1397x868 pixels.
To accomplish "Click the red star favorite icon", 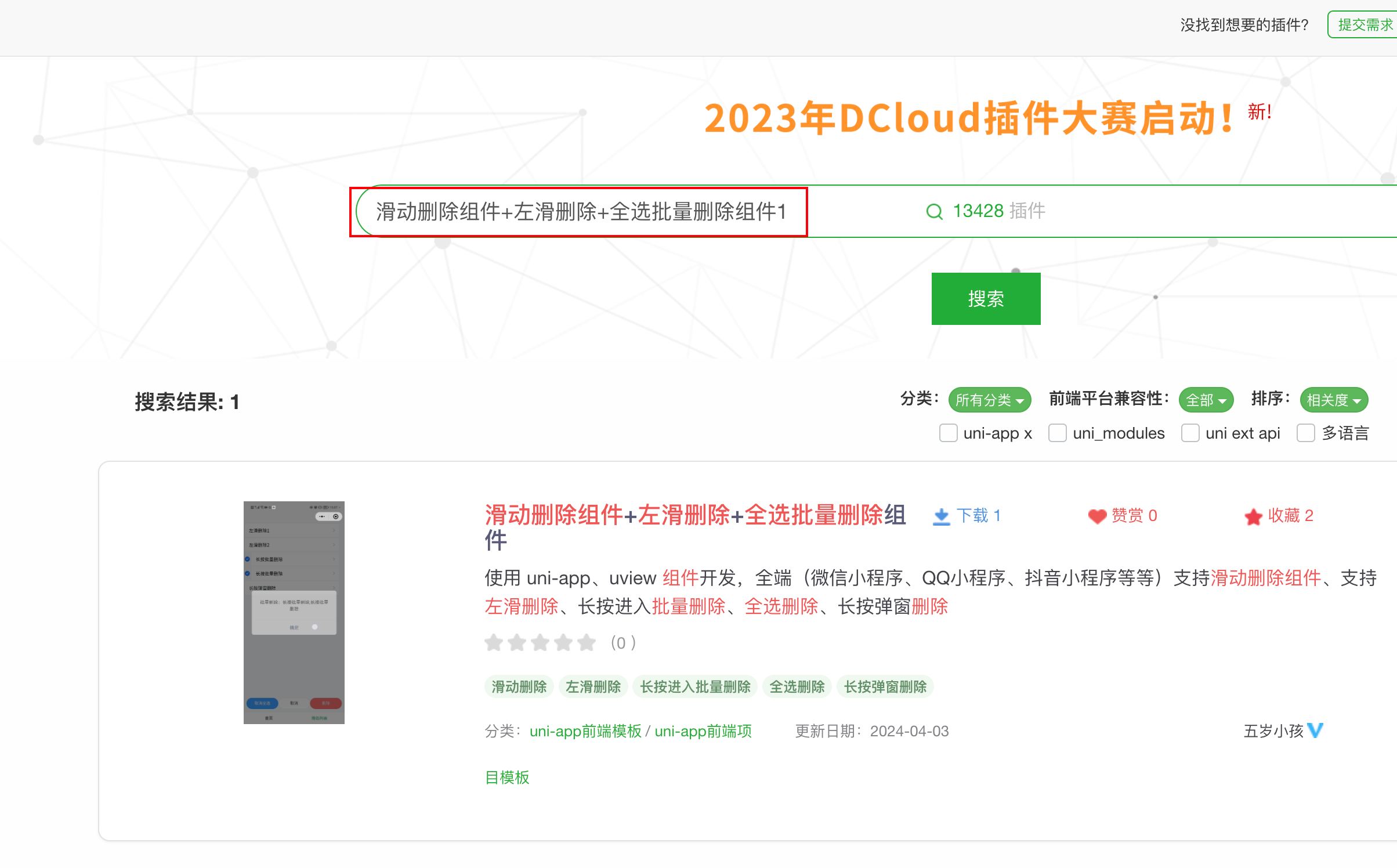I will [1253, 516].
